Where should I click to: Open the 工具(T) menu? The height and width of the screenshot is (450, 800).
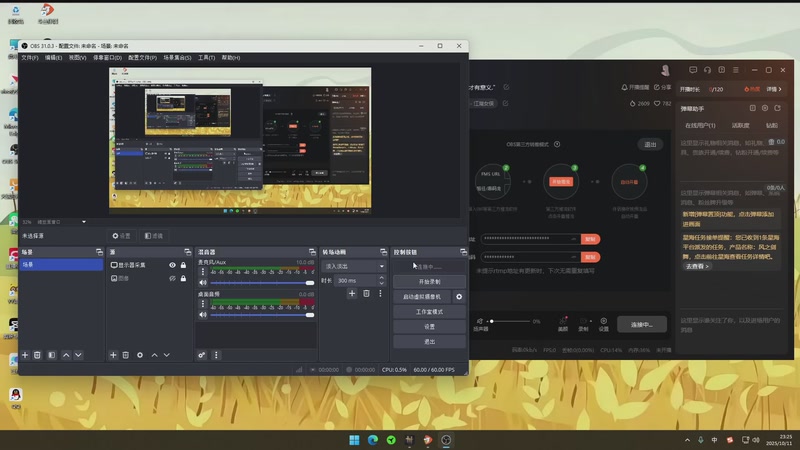[x=206, y=58]
